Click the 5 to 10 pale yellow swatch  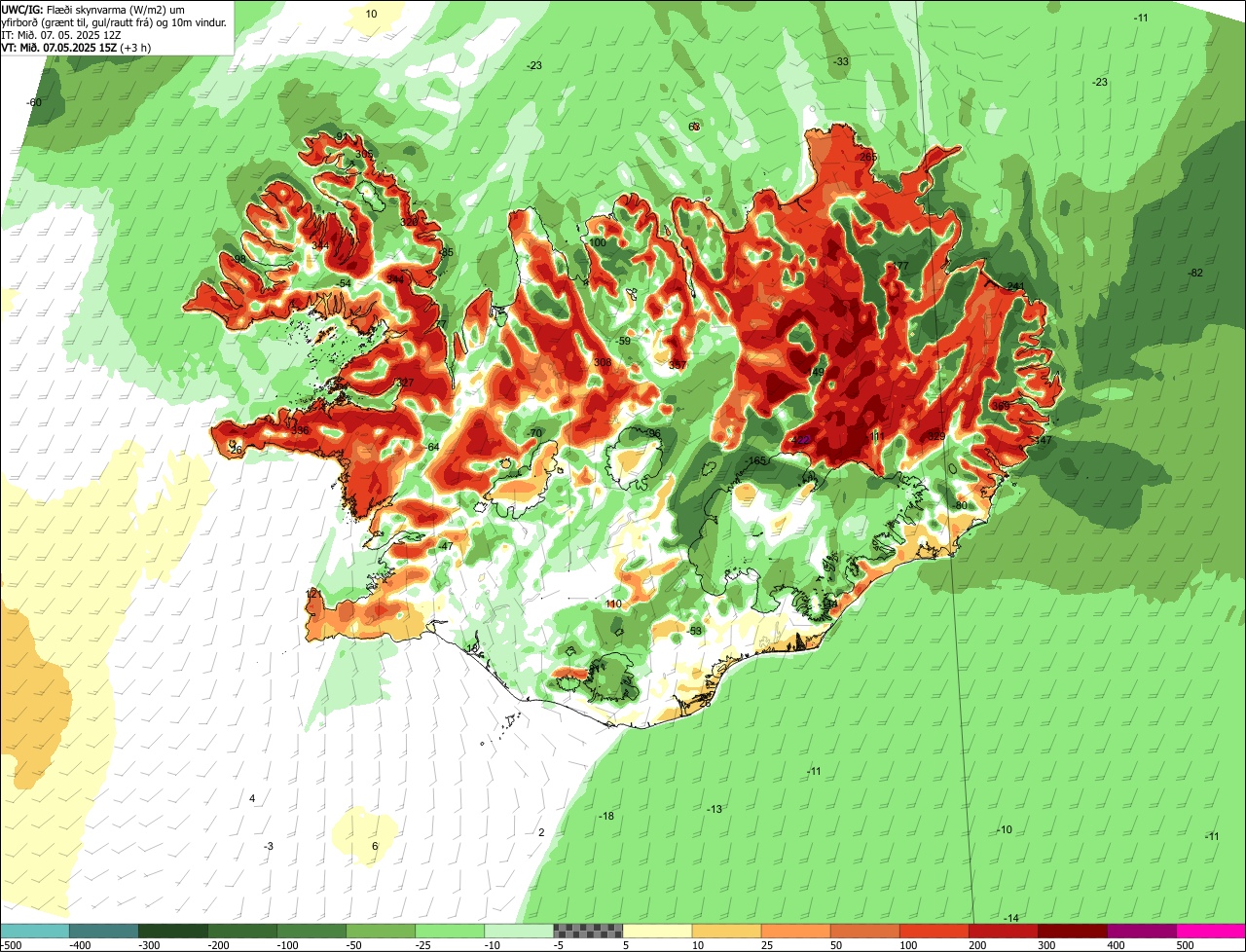tap(657, 930)
